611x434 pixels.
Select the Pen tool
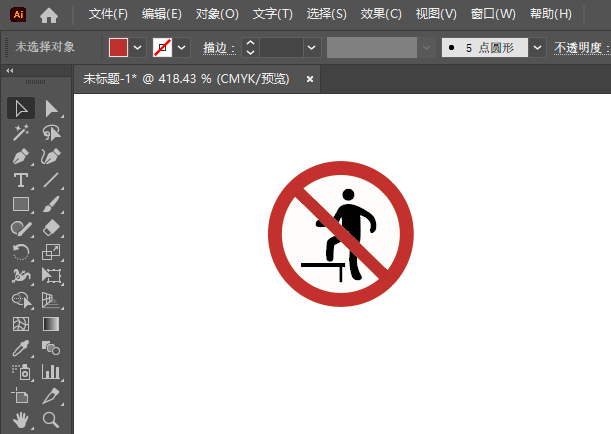pyautogui.click(x=21, y=157)
